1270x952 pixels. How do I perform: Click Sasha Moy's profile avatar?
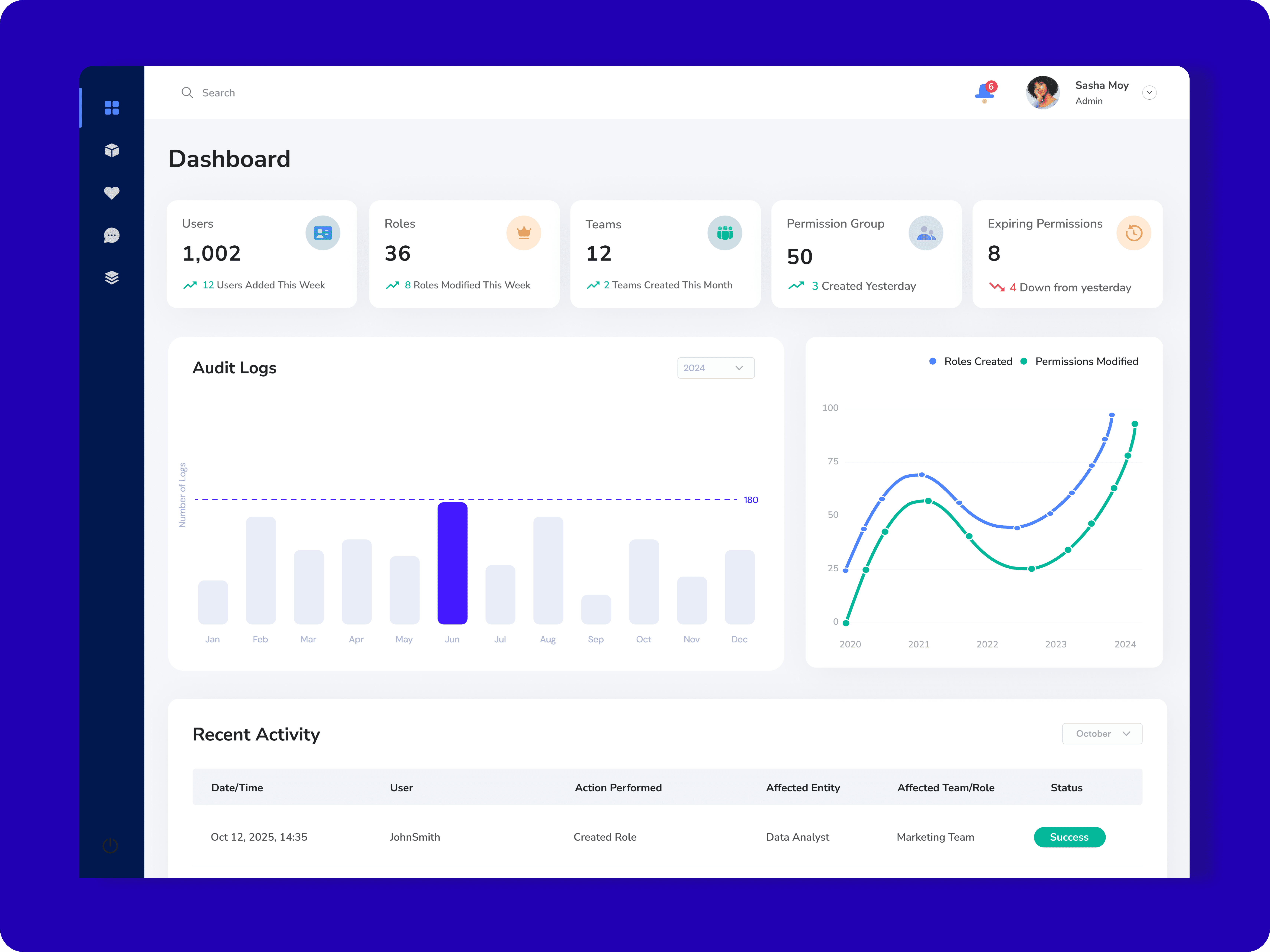(x=1043, y=92)
